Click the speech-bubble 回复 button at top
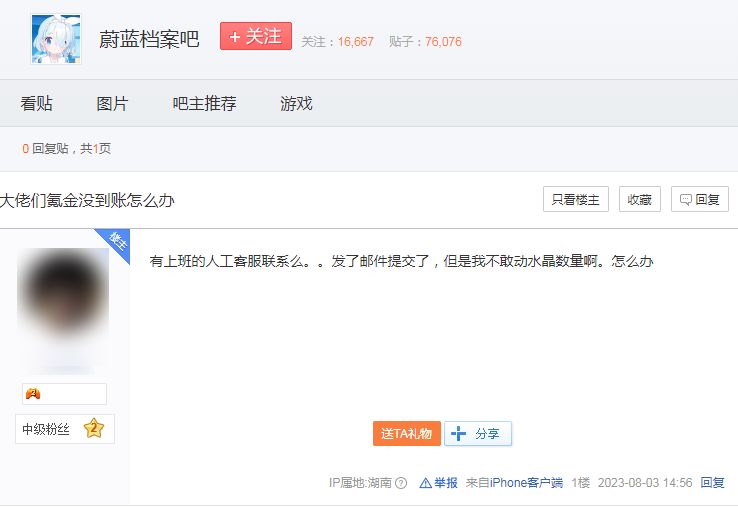This screenshot has height=507, width=738. coord(699,199)
